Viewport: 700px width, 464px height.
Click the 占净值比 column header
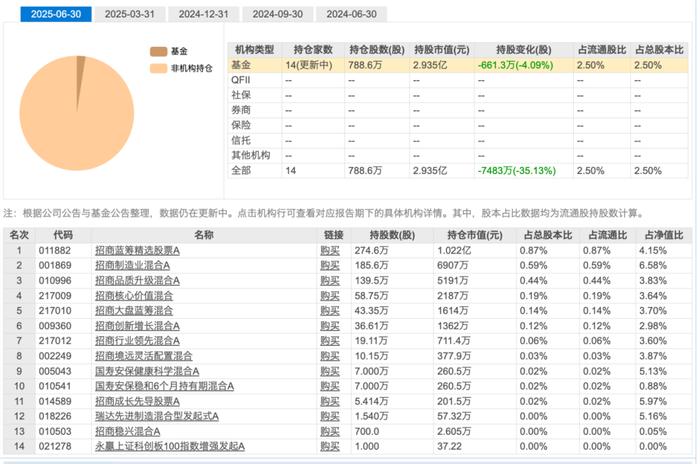tap(663, 235)
